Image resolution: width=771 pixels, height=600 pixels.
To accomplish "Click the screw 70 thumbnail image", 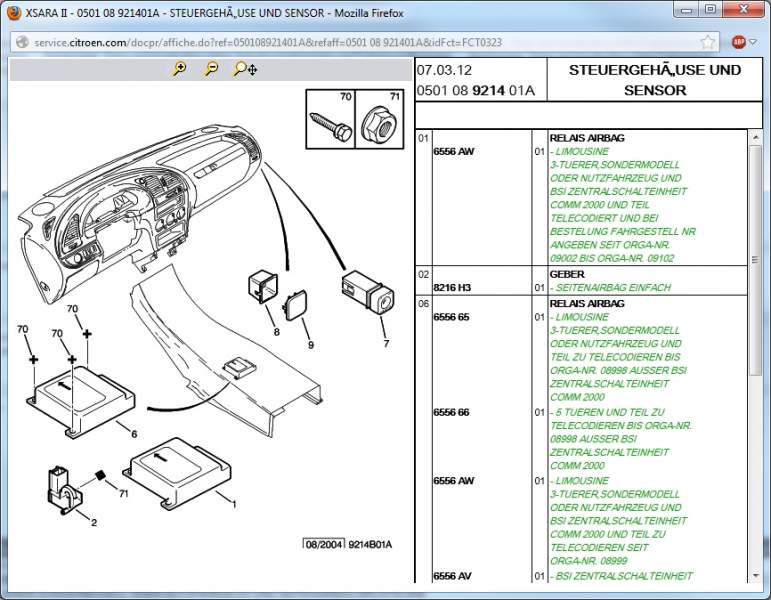I will coord(330,119).
